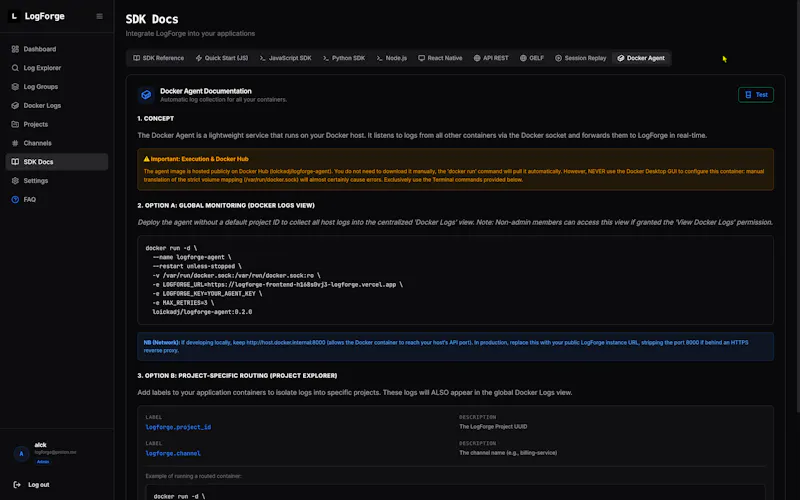This screenshot has height=500, width=800.
Task: Click the Log out arrow icon
Action: pos(17,485)
